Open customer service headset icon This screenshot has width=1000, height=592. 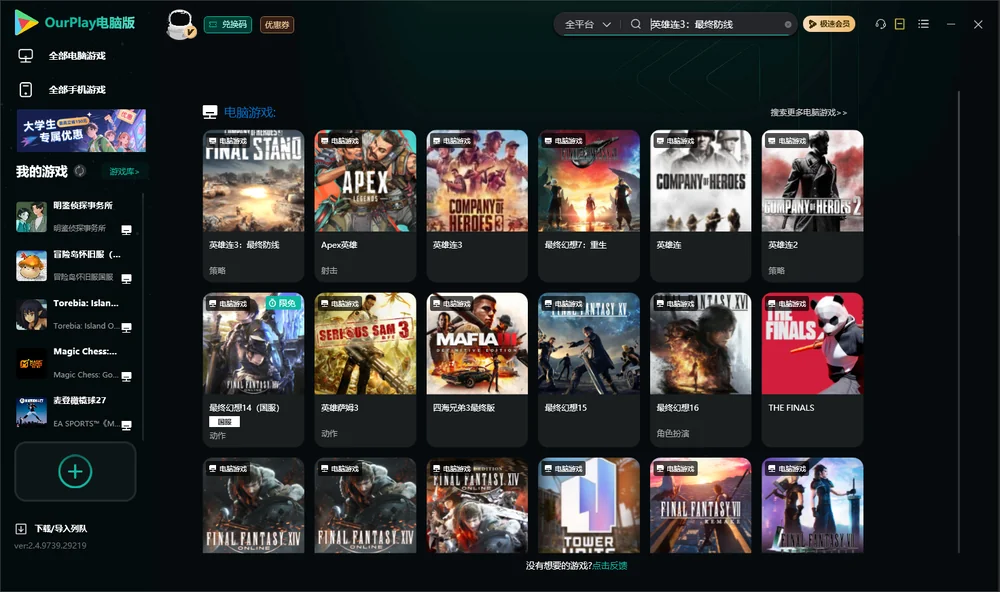click(x=881, y=24)
